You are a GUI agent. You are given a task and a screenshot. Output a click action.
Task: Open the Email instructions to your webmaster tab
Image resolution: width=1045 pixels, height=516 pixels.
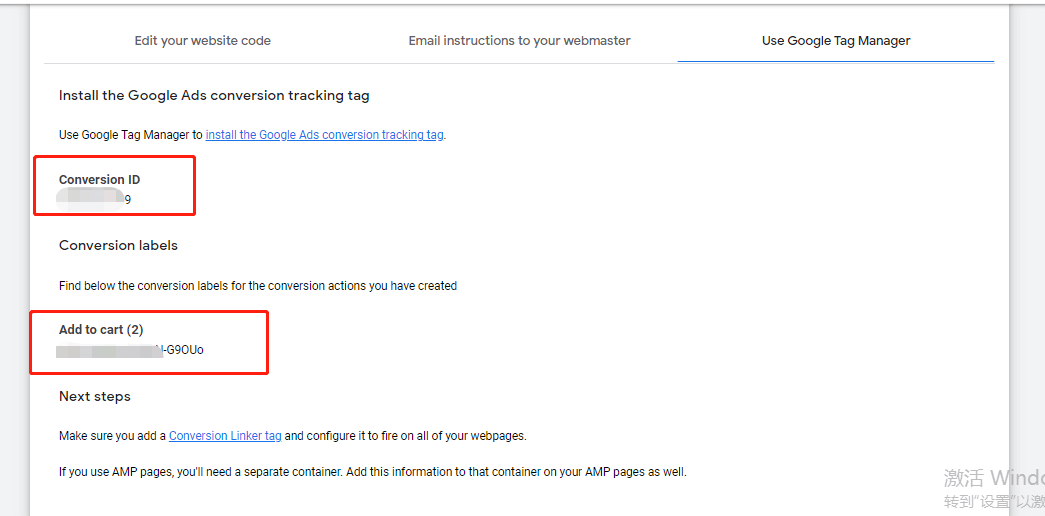[x=519, y=41]
